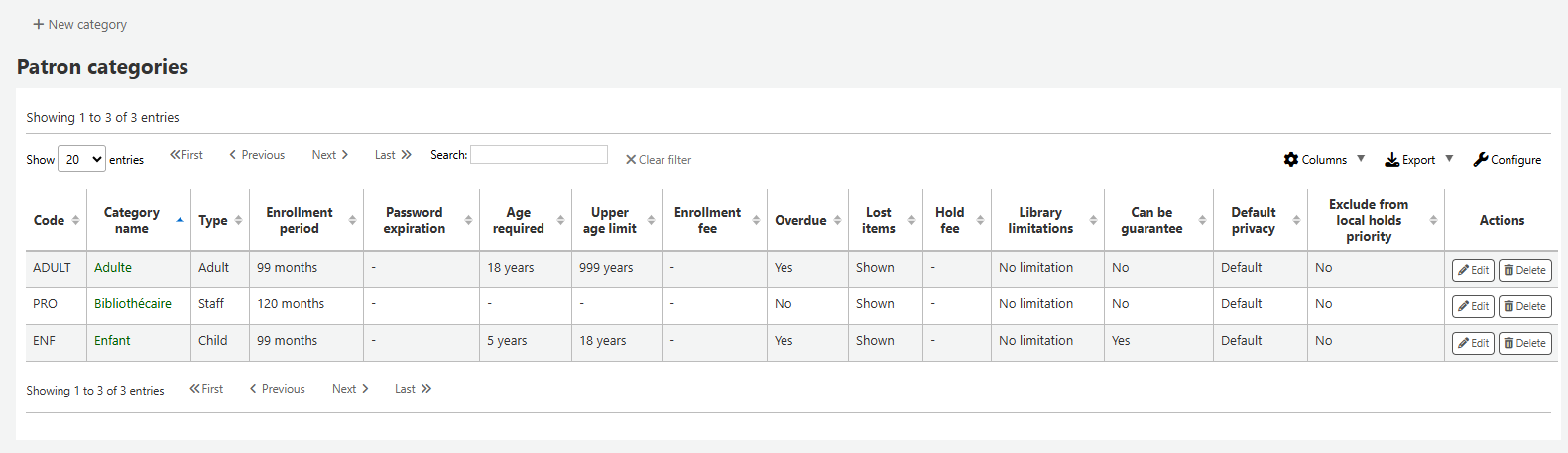
Task: Focus the Search input field
Action: pyautogui.click(x=539, y=155)
